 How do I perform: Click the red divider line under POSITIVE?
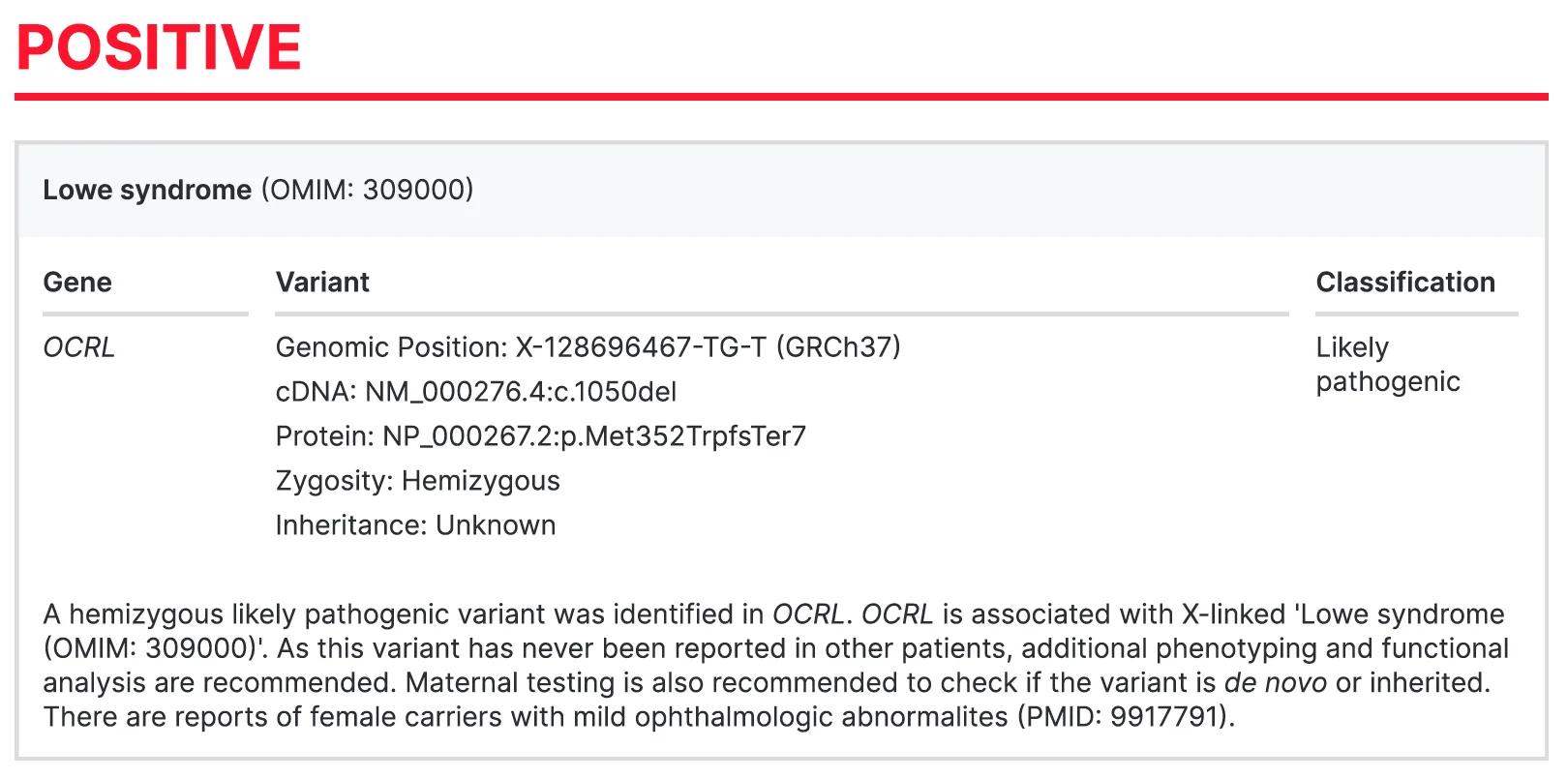point(781,97)
